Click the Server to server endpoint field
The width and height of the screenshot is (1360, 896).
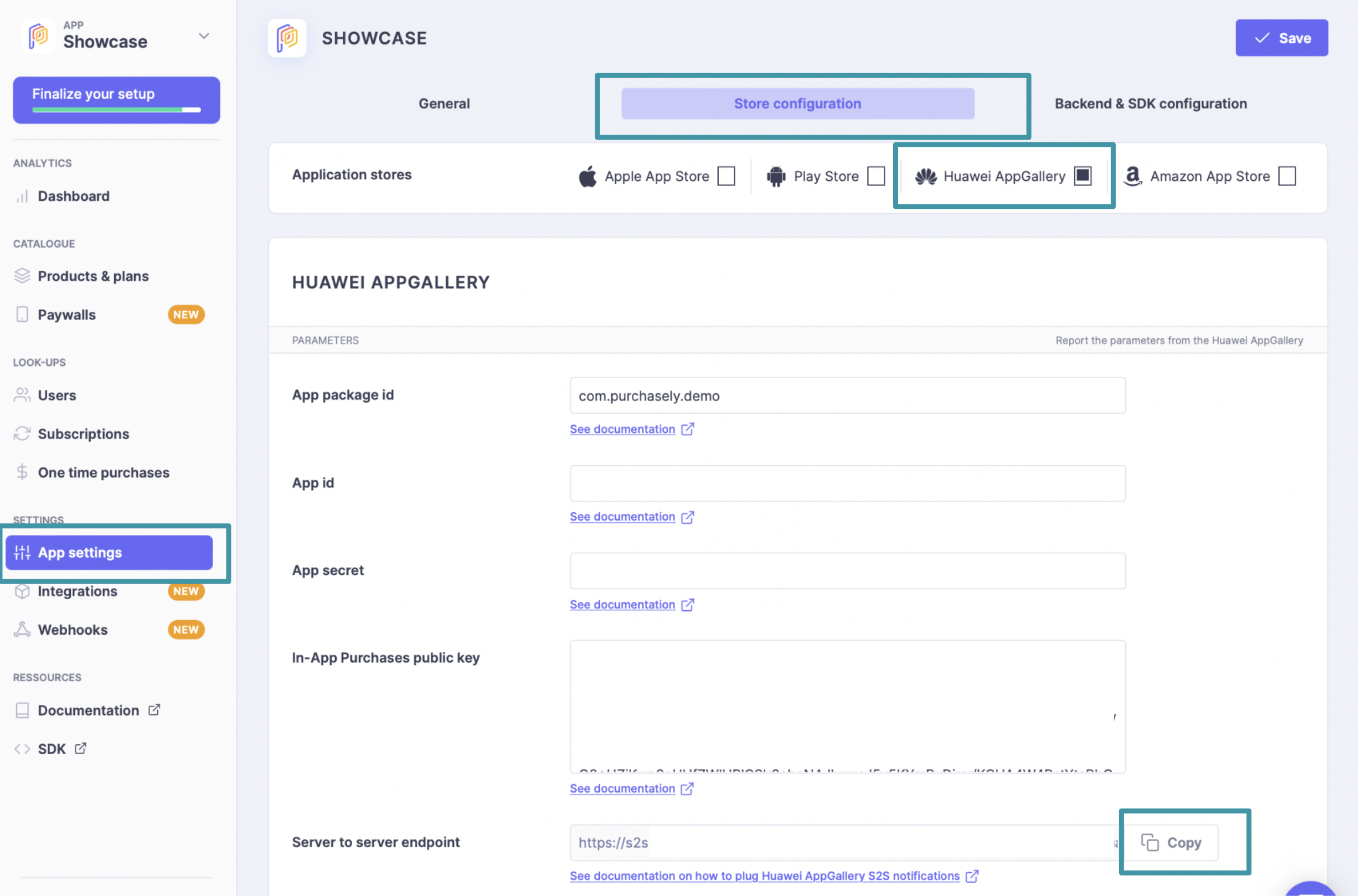(x=846, y=844)
